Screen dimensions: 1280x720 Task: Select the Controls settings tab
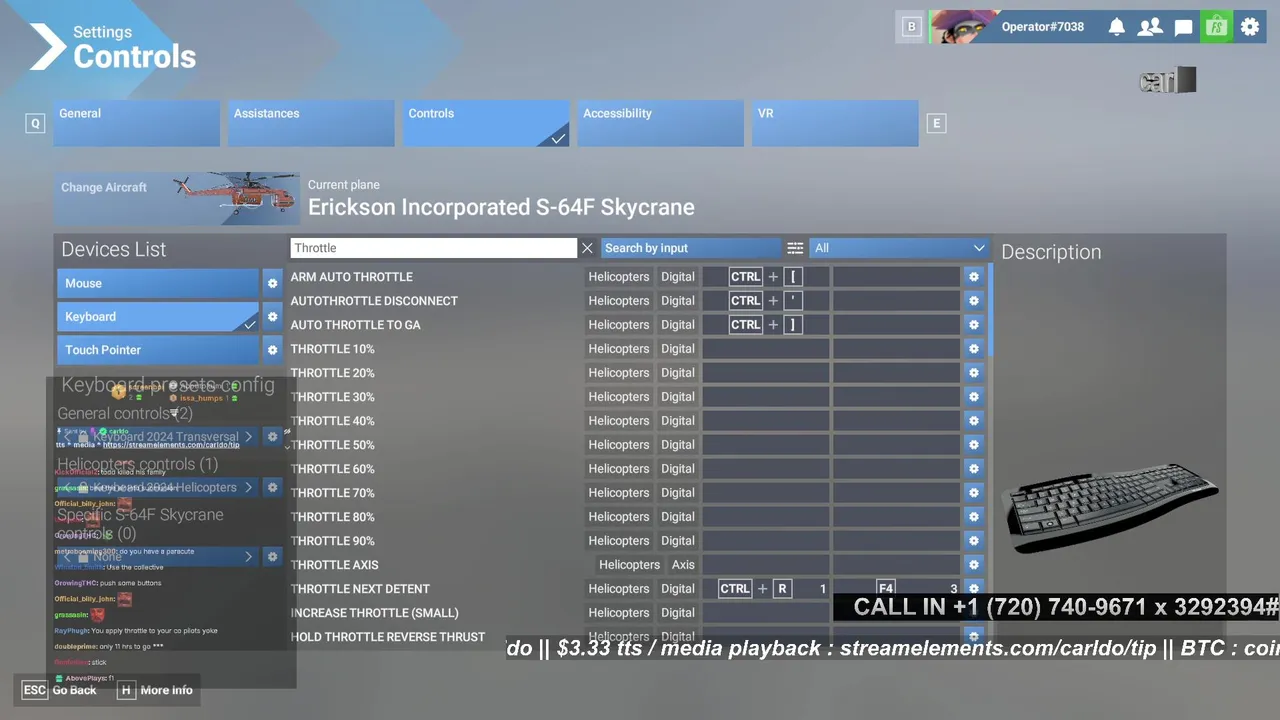click(x=486, y=123)
